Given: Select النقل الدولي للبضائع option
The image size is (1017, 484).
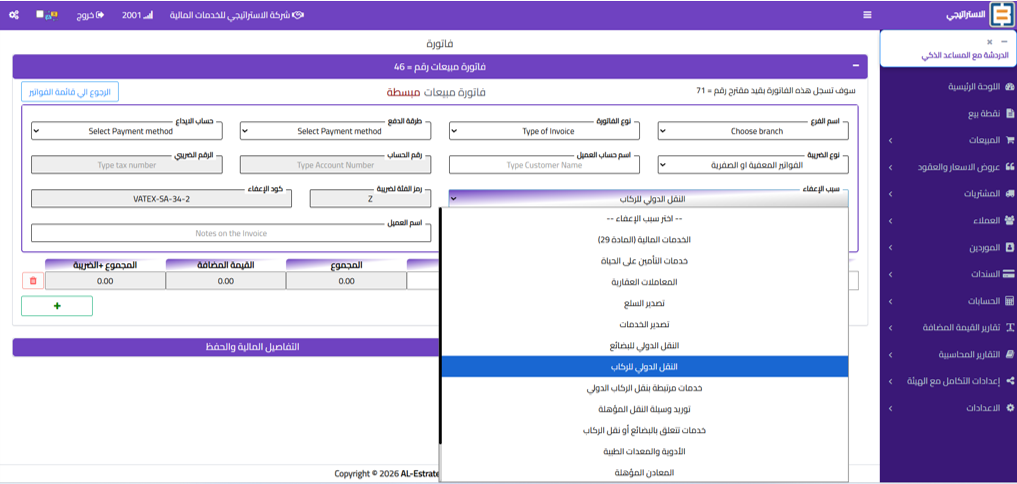Looking at the screenshot, I should 644,345.
